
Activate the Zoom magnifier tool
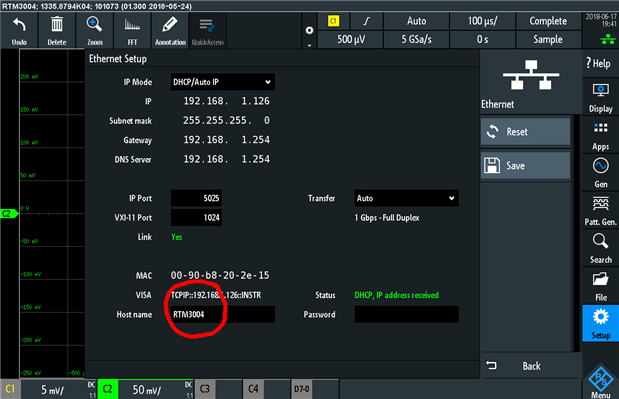point(95,30)
